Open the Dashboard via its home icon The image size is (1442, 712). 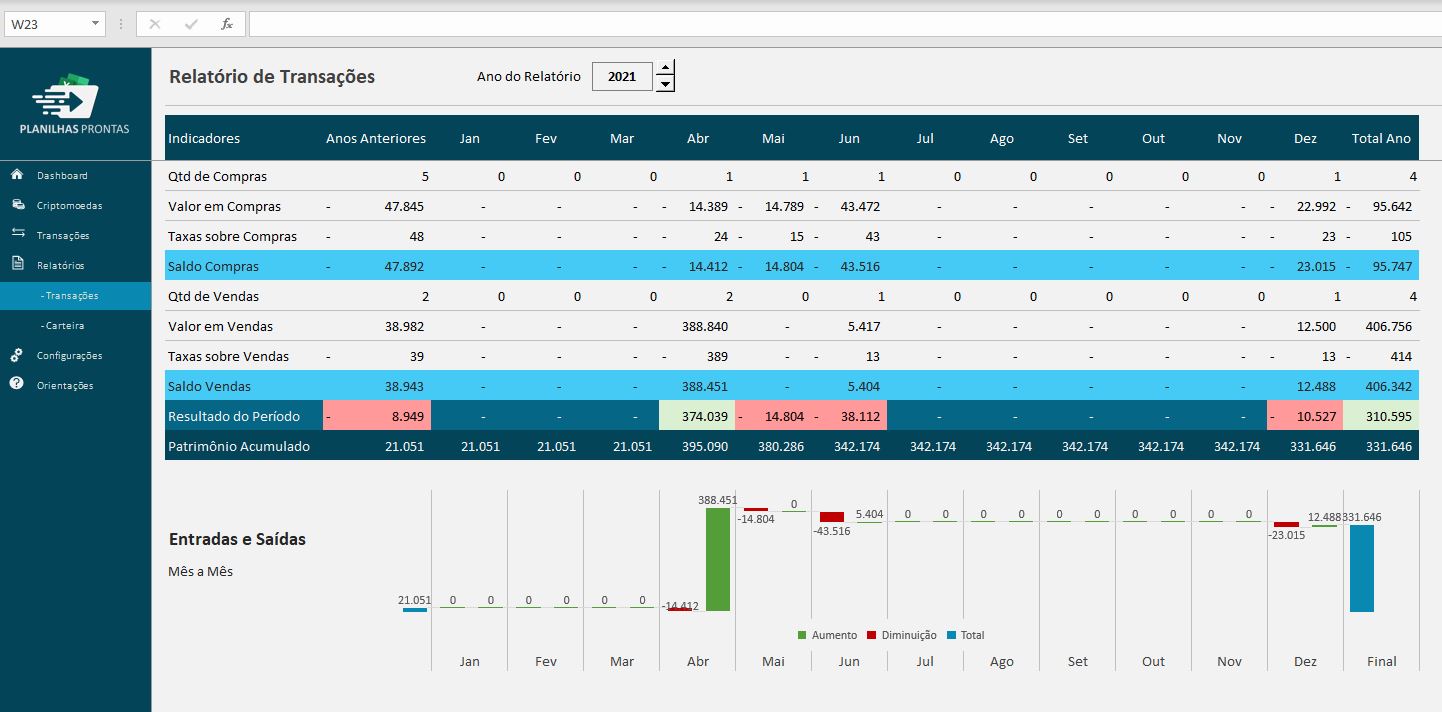coord(17,174)
